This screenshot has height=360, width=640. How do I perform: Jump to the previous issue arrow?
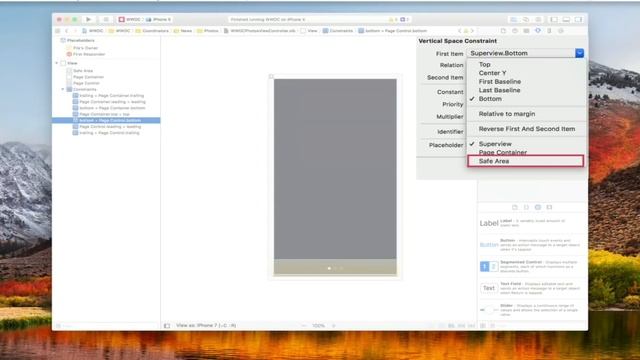click(460, 31)
